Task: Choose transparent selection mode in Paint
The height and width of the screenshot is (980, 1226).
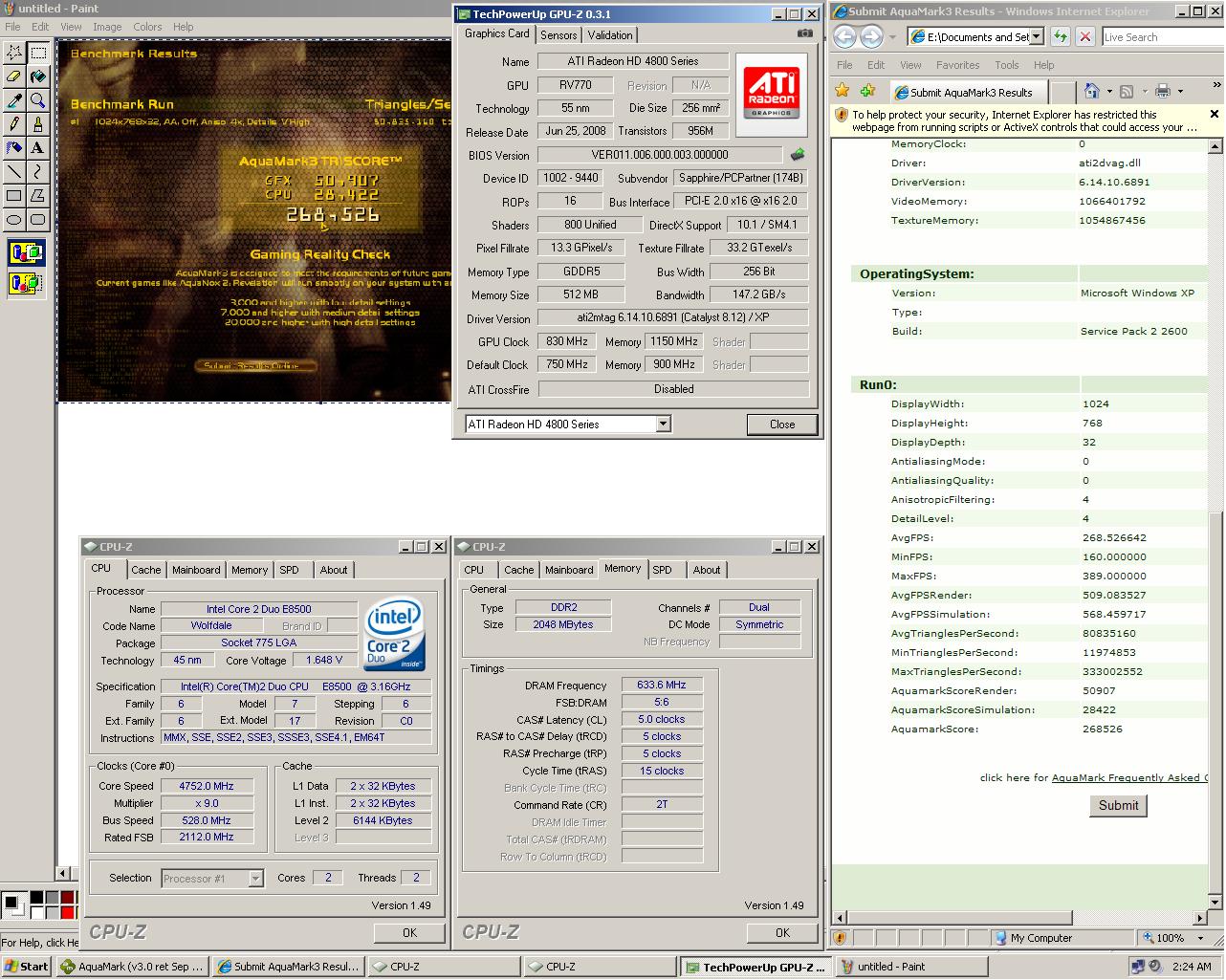Action: click(26, 283)
